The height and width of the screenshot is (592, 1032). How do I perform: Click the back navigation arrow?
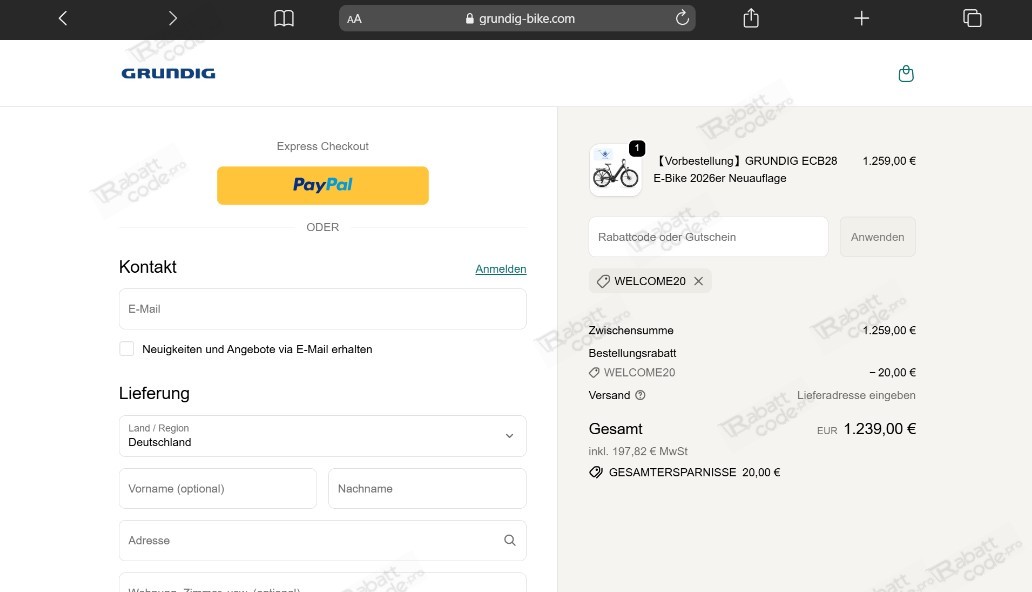tap(62, 18)
